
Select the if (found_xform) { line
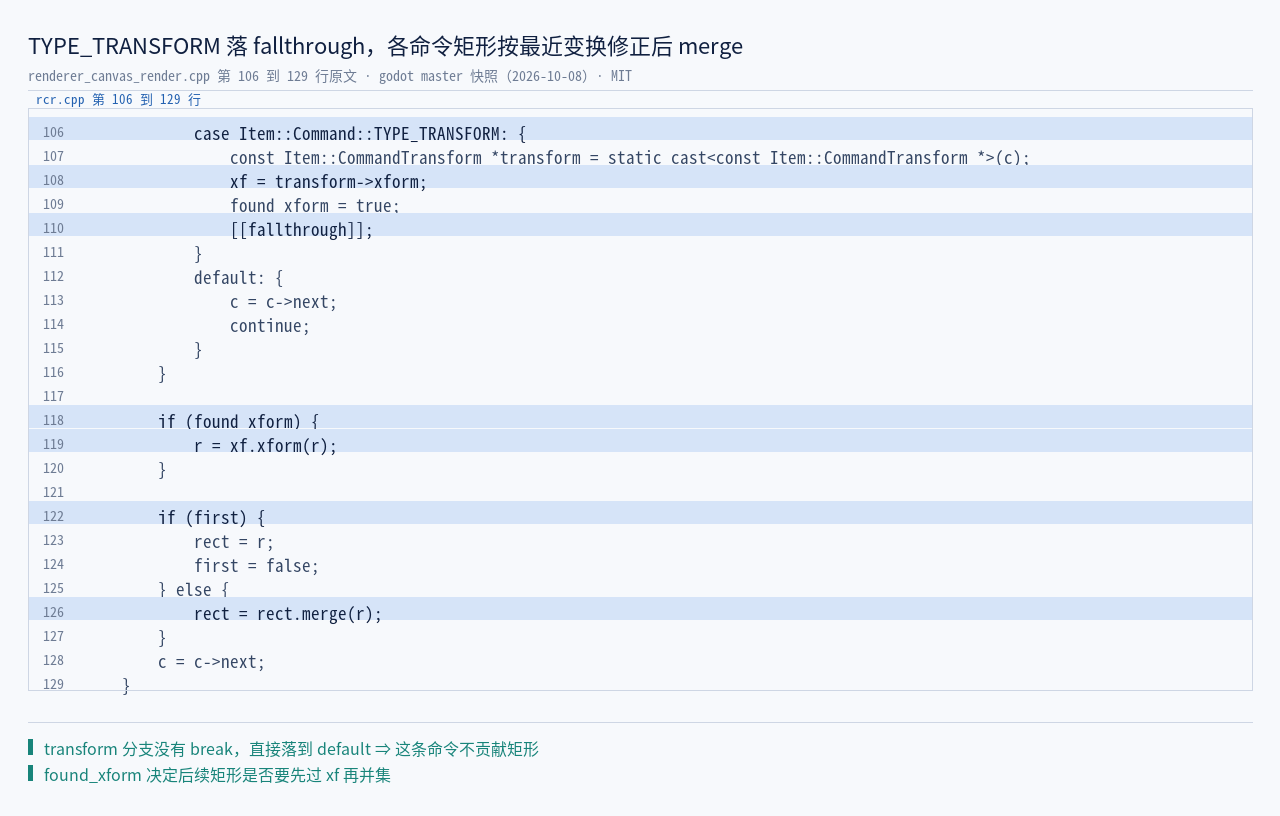(238, 422)
